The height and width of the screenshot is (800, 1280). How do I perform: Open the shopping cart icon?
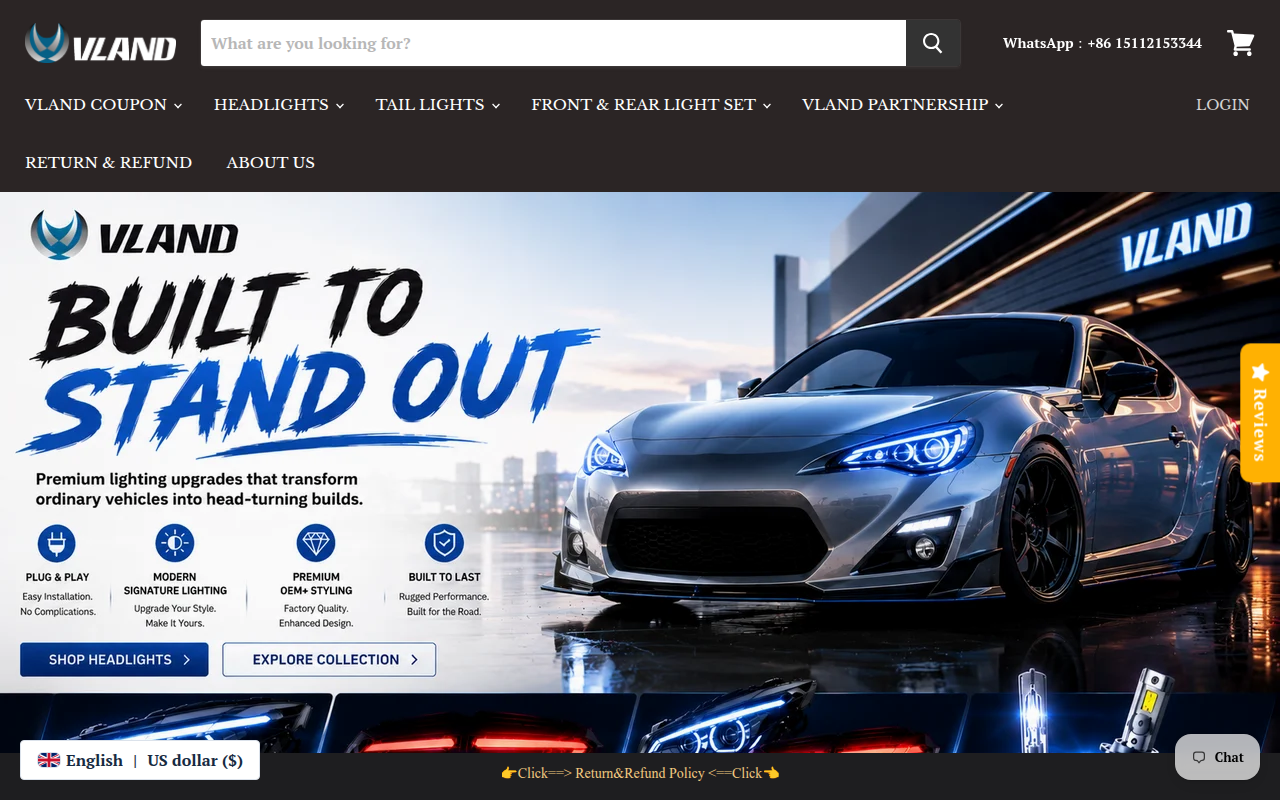click(1241, 43)
